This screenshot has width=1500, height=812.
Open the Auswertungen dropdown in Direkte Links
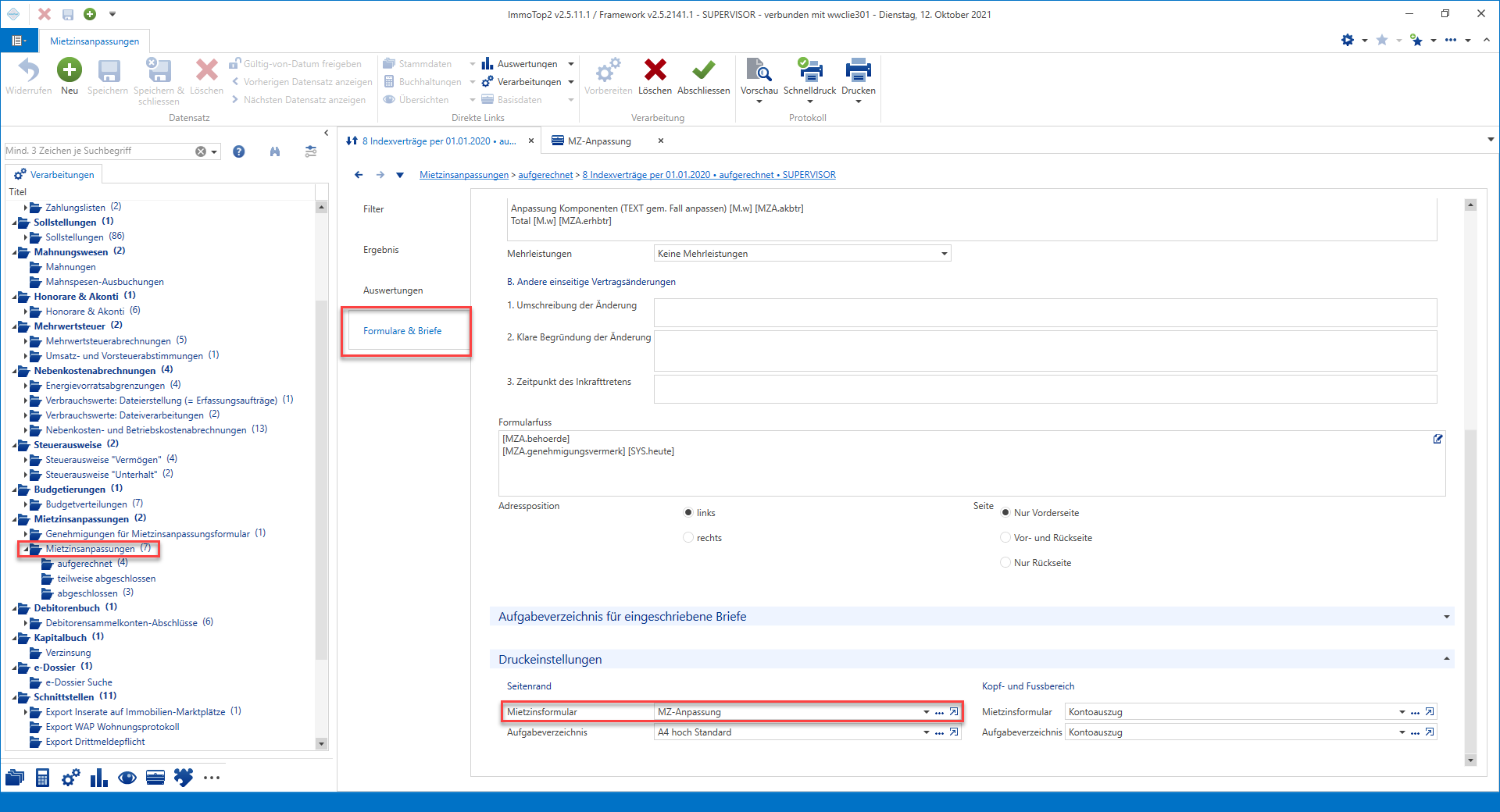tap(571, 64)
